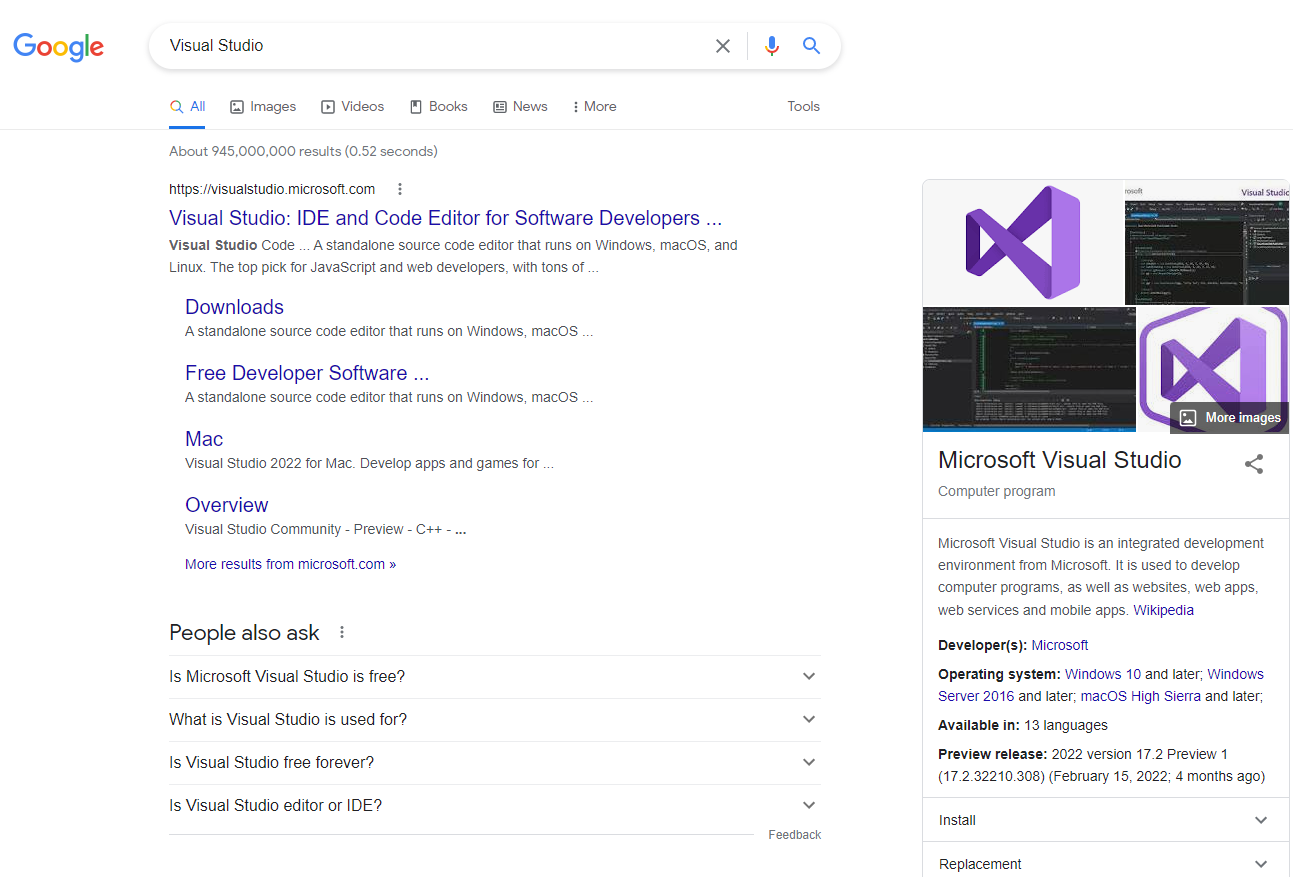Switch to the Videos tab
1293x877 pixels.
pyautogui.click(x=352, y=107)
